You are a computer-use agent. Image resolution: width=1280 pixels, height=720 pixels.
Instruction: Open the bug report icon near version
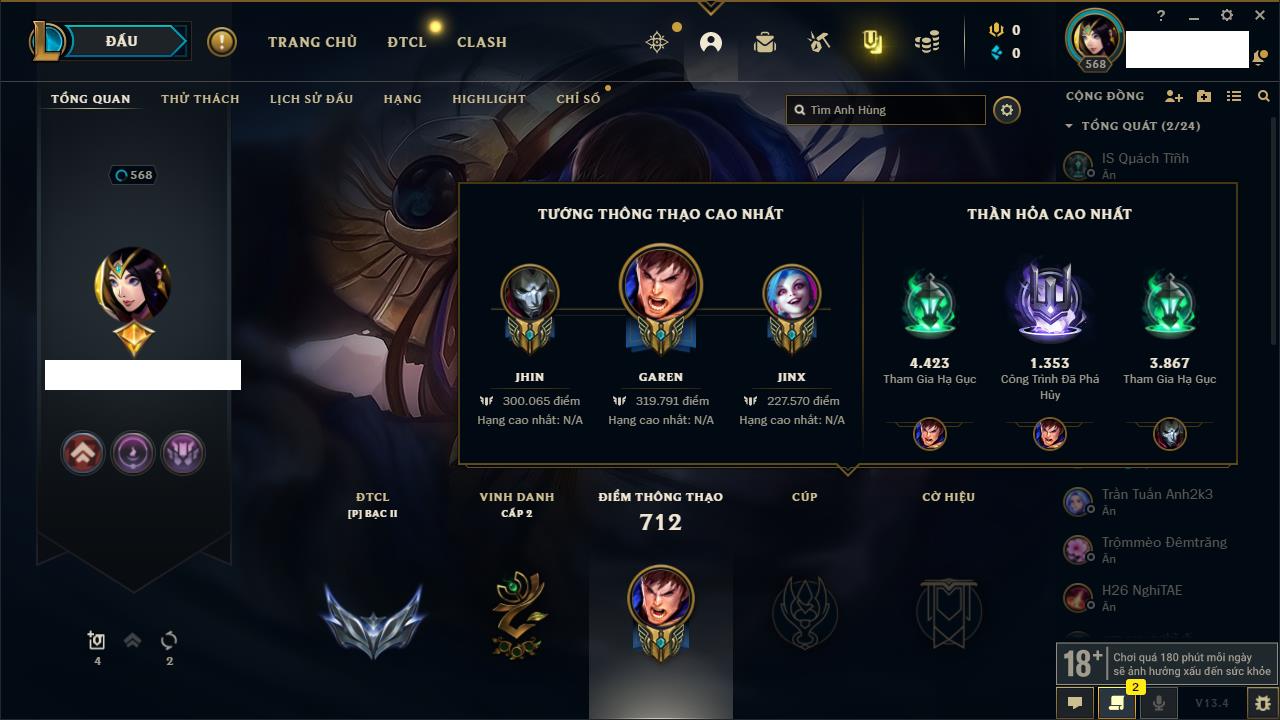1263,703
